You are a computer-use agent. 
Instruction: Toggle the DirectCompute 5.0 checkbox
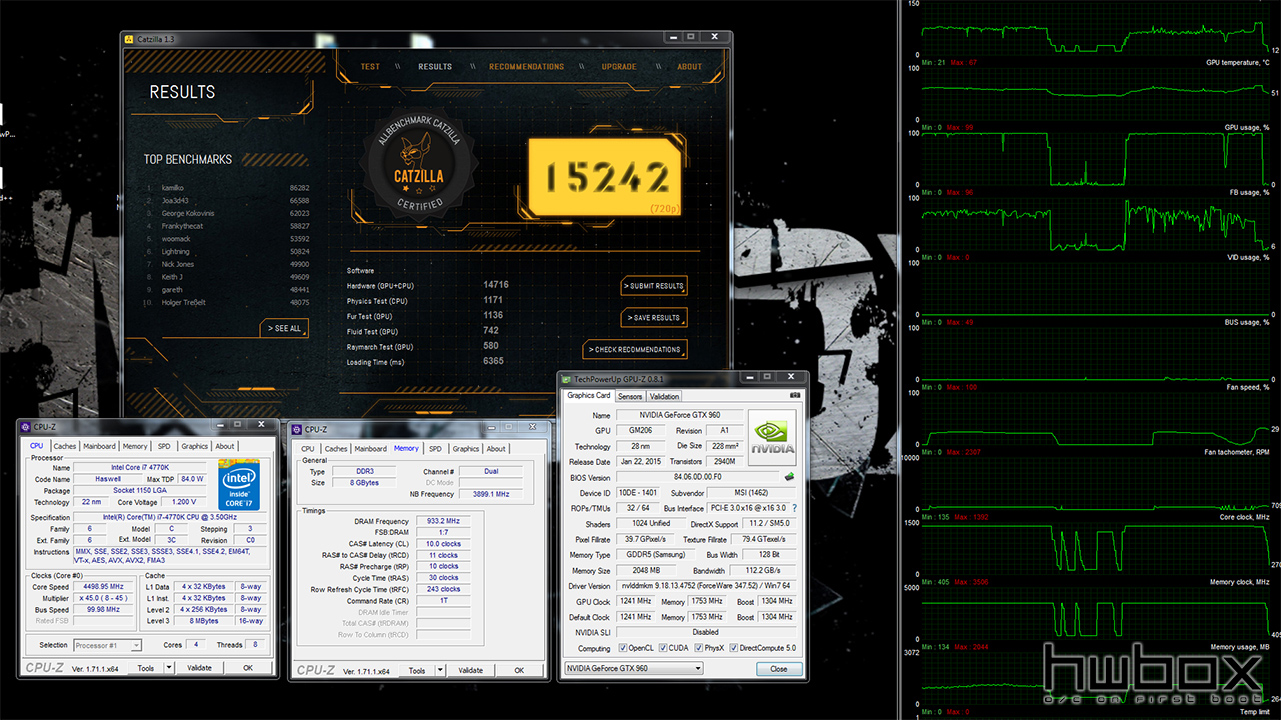734,648
